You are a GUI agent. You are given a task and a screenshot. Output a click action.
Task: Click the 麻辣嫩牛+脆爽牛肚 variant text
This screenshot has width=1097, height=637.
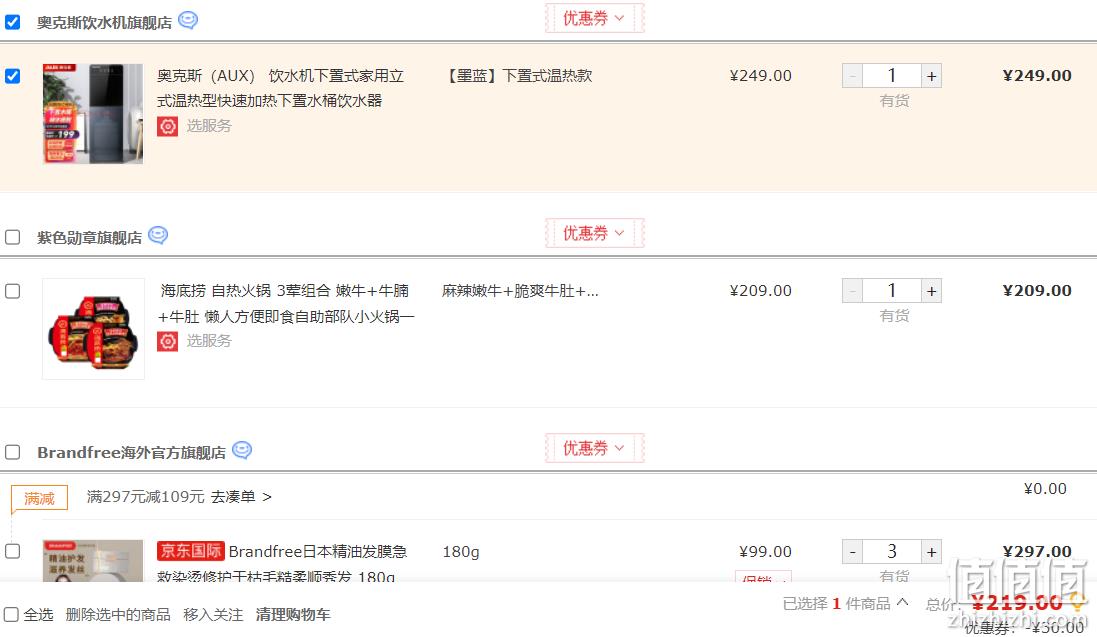(x=520, y=290)
